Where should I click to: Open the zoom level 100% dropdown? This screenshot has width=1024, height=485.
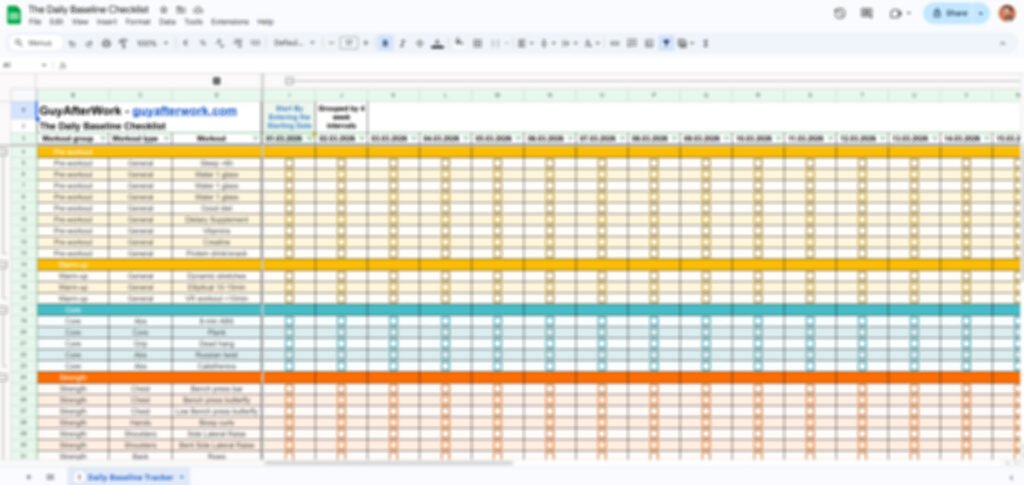pos(152,43)
